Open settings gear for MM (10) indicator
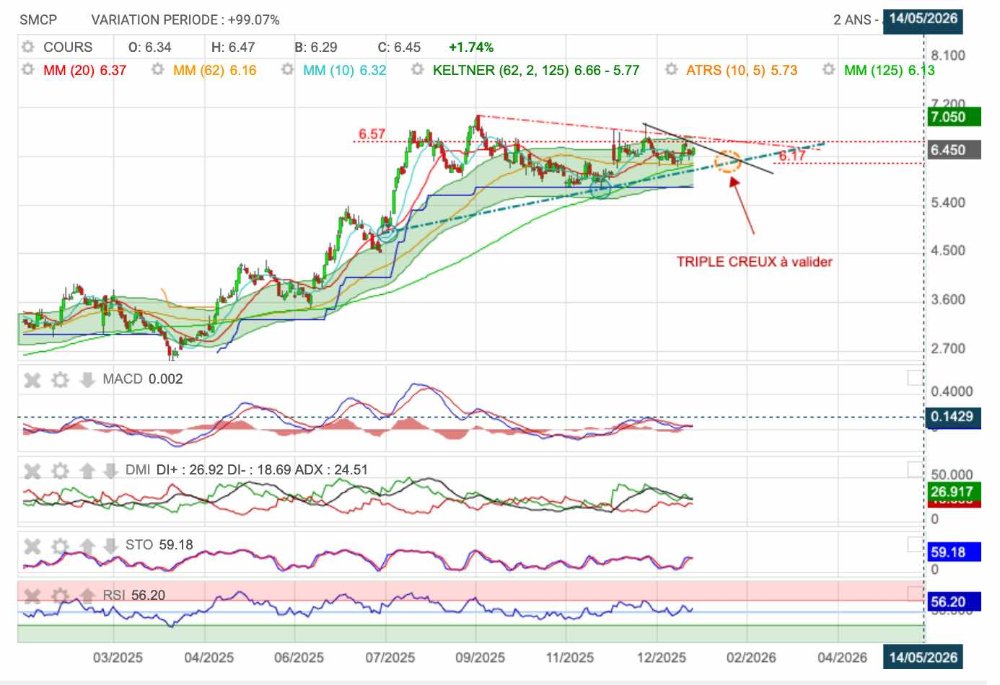 (x=288, y=70)
